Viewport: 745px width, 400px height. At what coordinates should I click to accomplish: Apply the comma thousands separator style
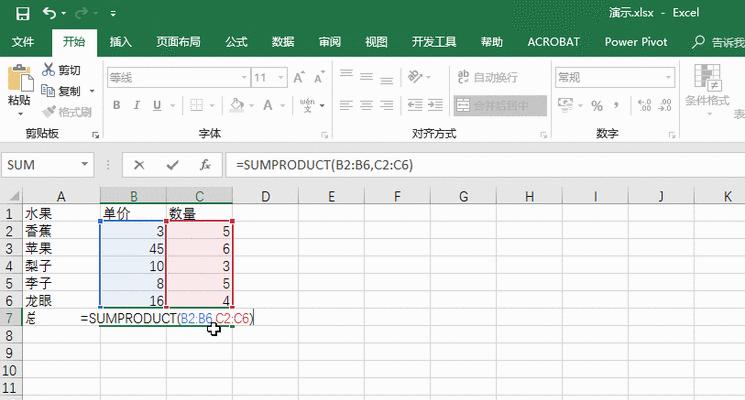pos(617,105)
